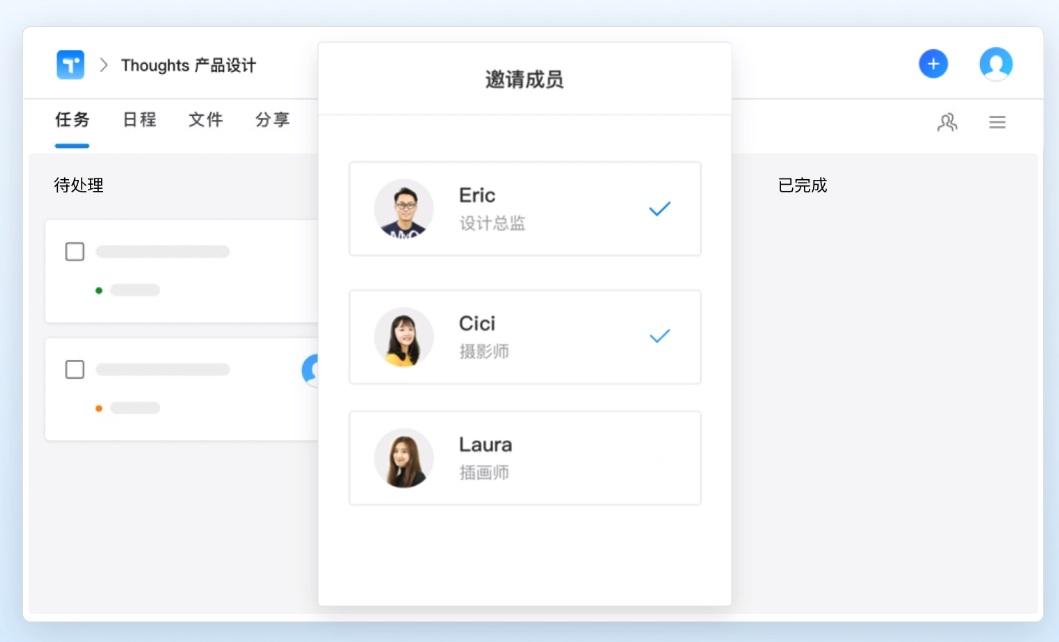
Task: Switch to the 分享 tab
Action: 271,119
